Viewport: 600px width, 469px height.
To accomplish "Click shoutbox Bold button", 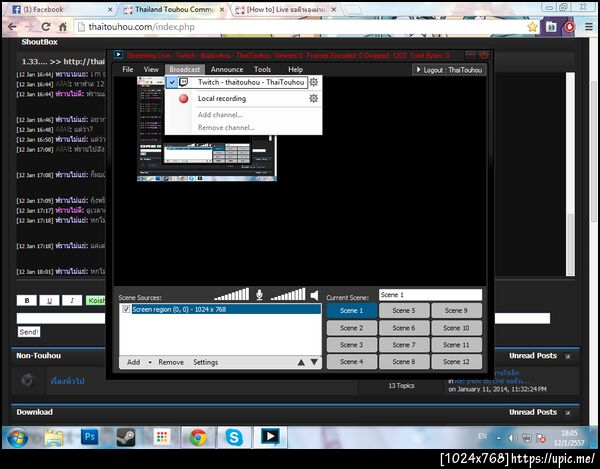I will pyautogui.click(x=27, y=300).
